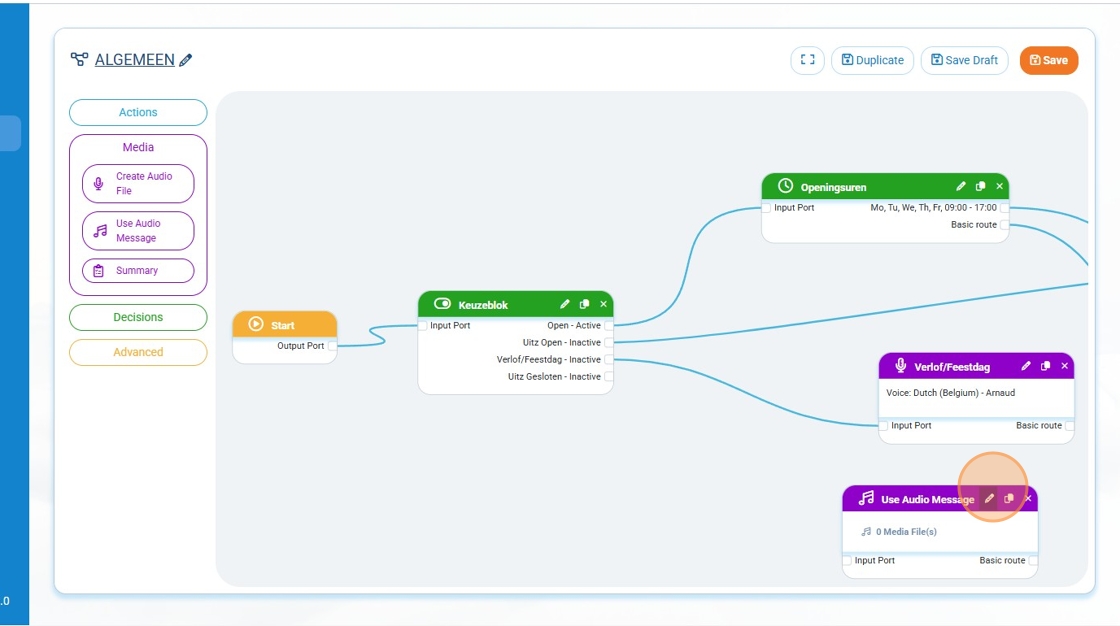Click the Start node Output Port
1120x626 pixels.
(332, 346)
